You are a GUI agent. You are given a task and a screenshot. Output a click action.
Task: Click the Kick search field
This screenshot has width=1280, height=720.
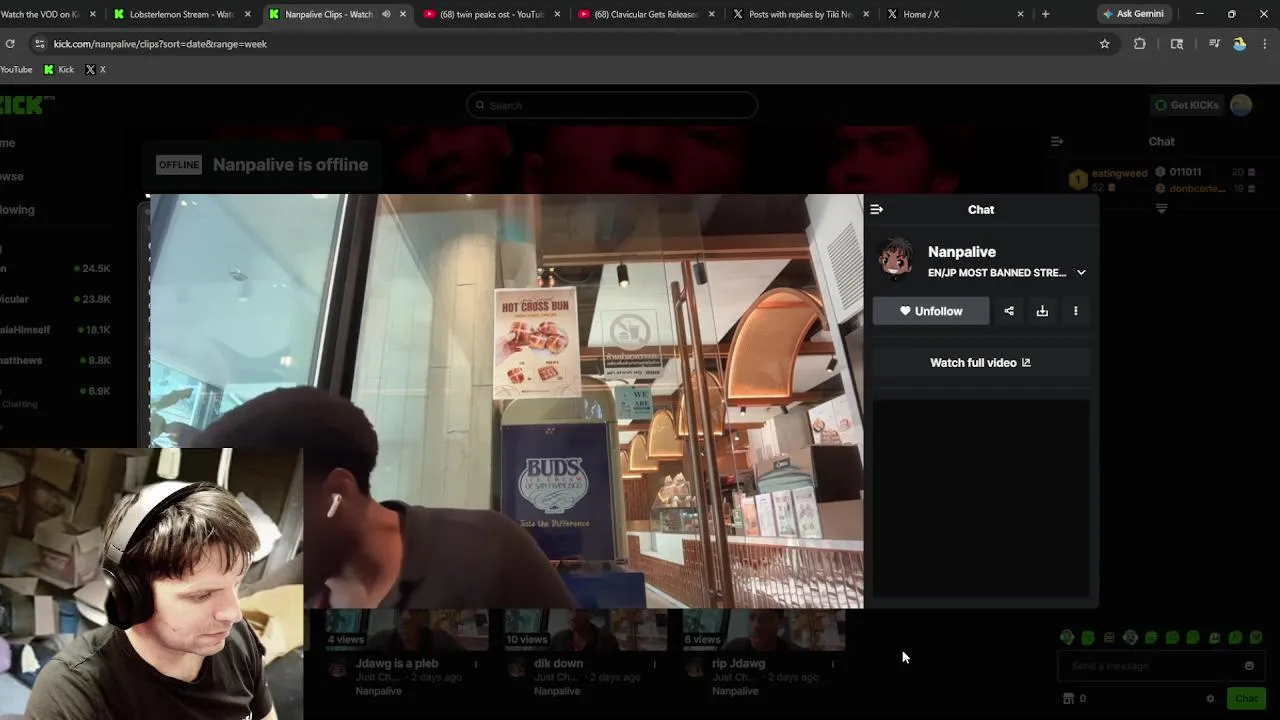point(612,105)
